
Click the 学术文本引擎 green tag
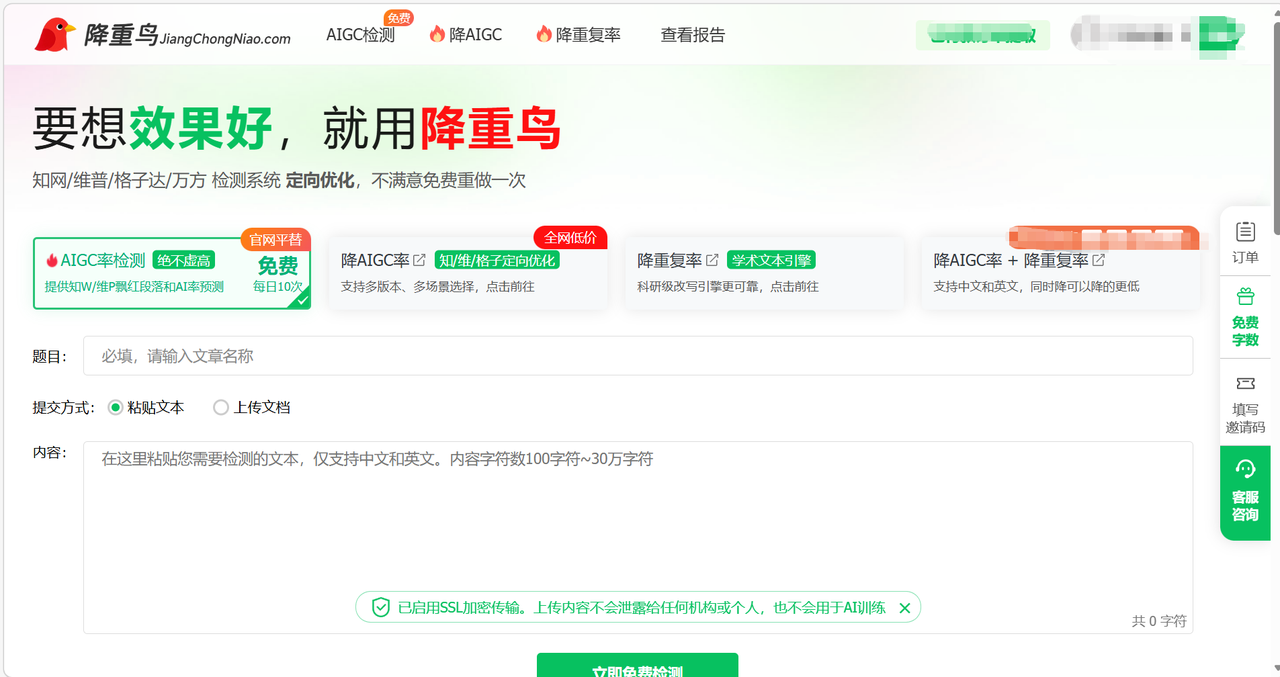[x=771, y=261]
